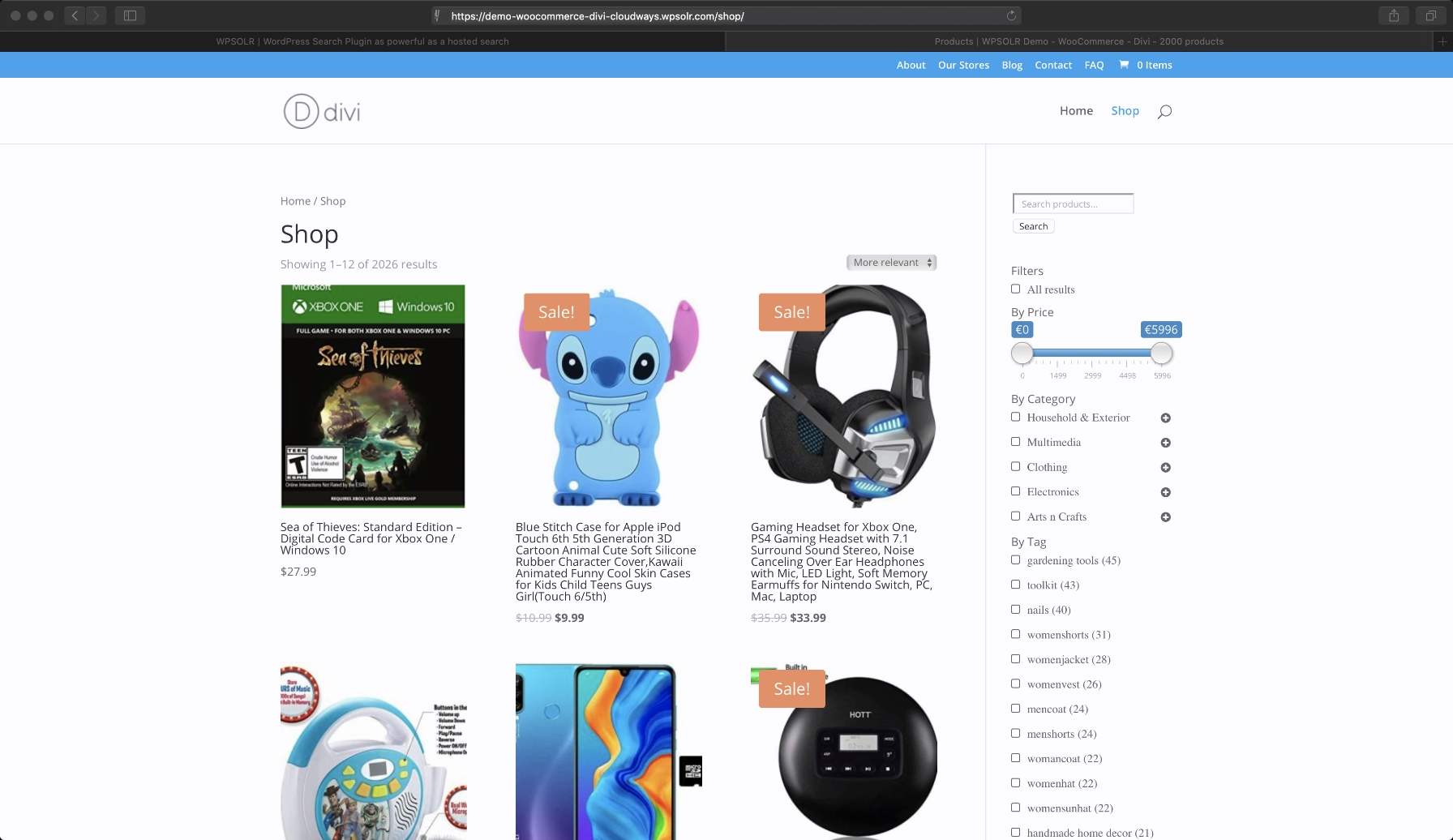Go forward with browser forward arrow

(x=96, y=15)
